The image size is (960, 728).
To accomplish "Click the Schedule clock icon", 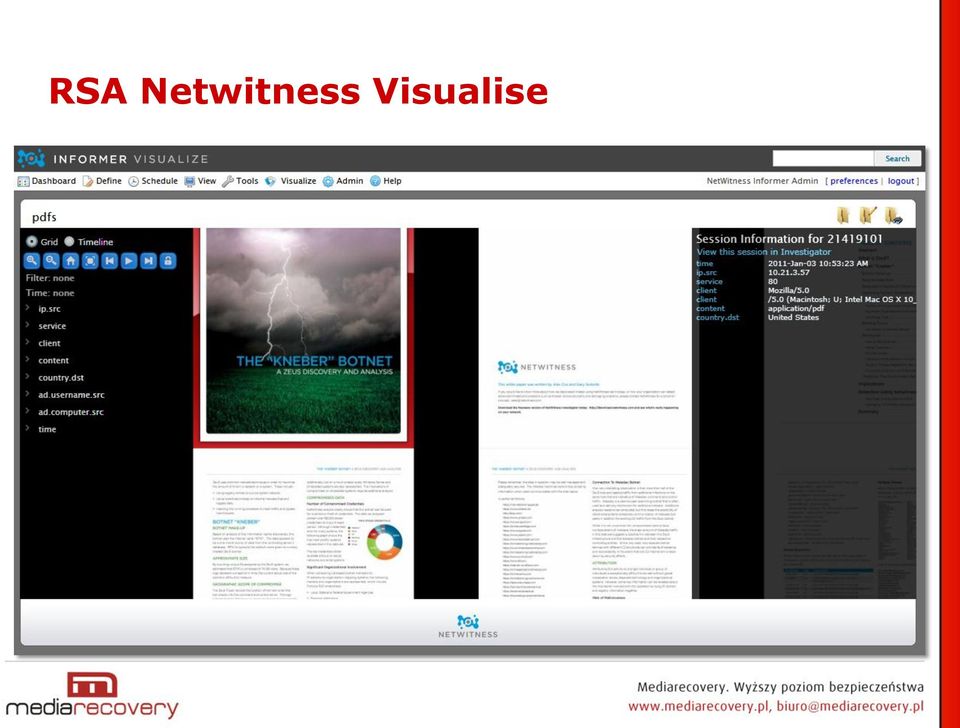I will click(133, 181).
